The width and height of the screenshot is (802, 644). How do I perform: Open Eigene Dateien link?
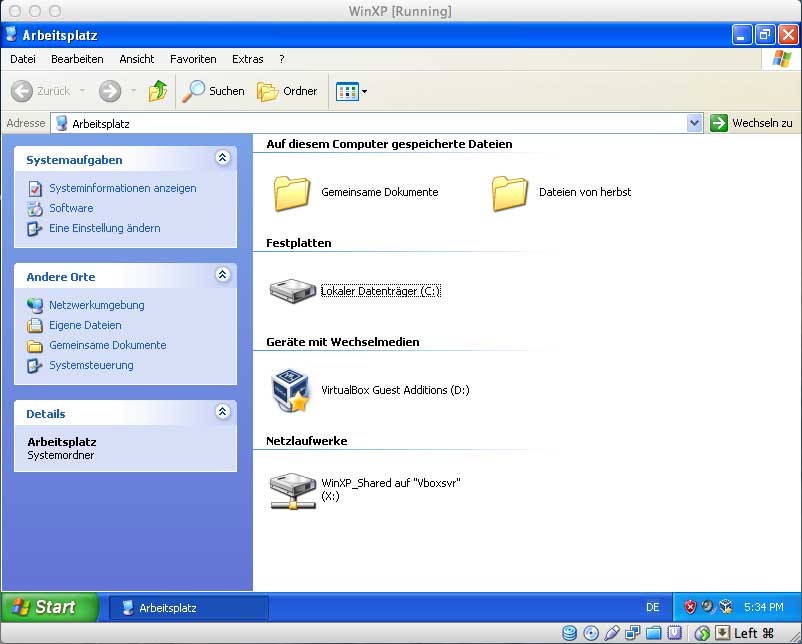click(85, 325)
